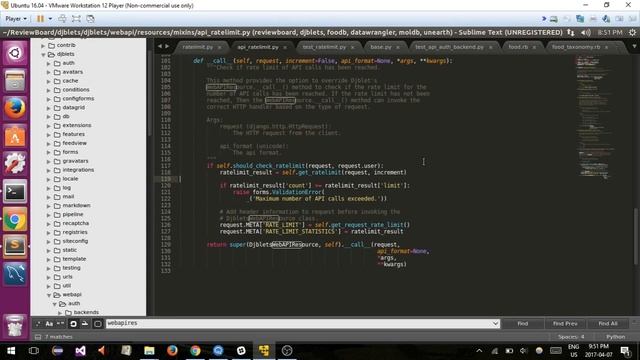Open Files manager in Ubuntu launcher
640x360 pixels.
point(15,81)
